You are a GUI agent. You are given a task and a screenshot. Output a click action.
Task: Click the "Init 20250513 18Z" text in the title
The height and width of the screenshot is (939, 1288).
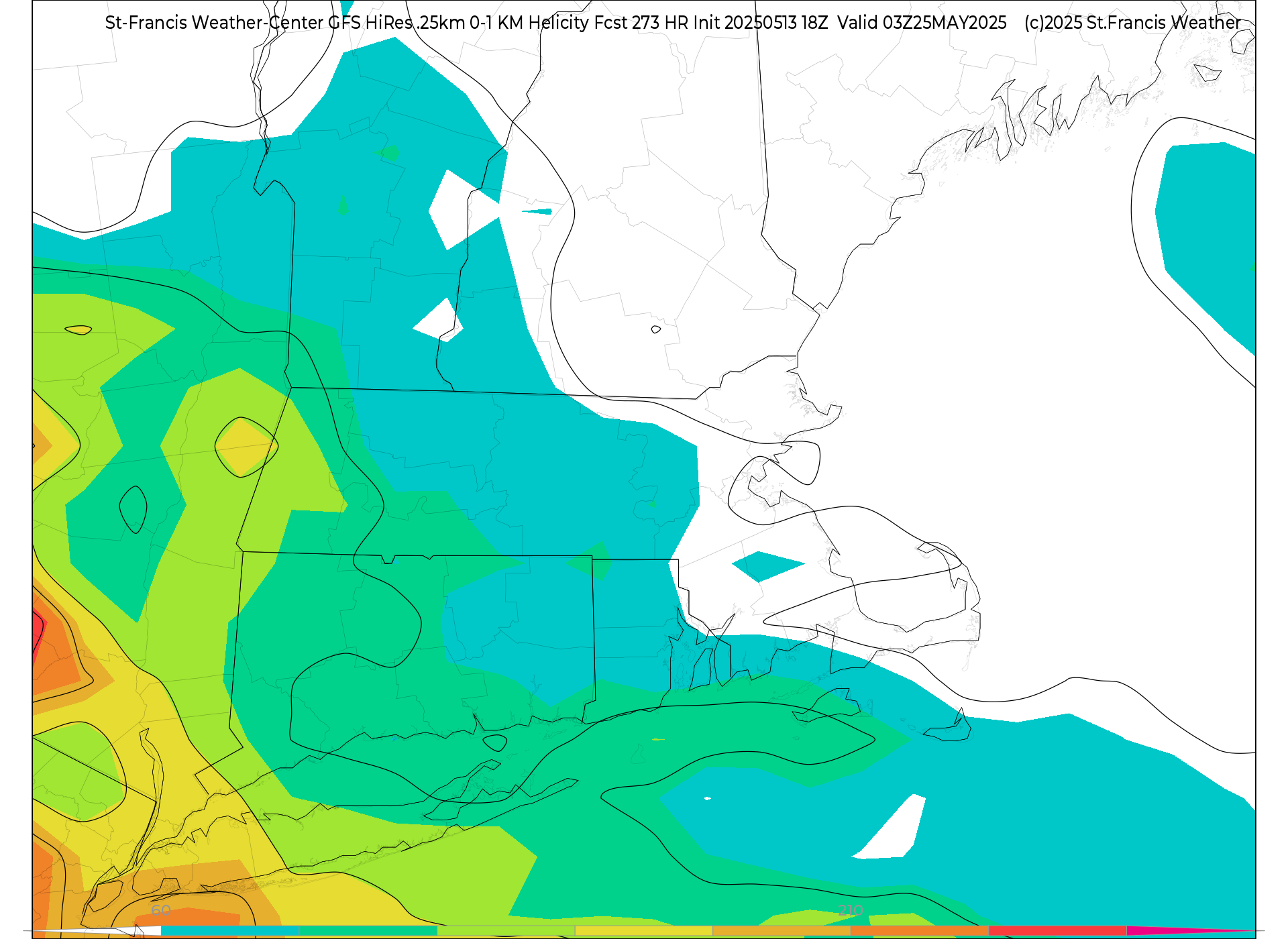coord(761,23)
